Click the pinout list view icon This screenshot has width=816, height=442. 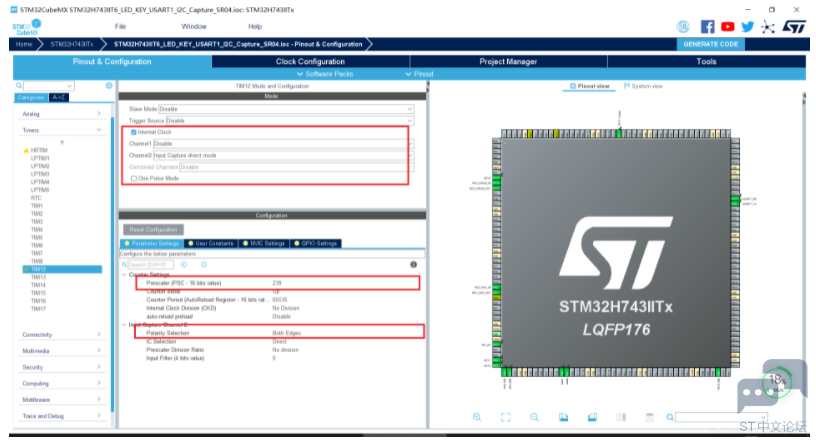(x=649, y=417)
